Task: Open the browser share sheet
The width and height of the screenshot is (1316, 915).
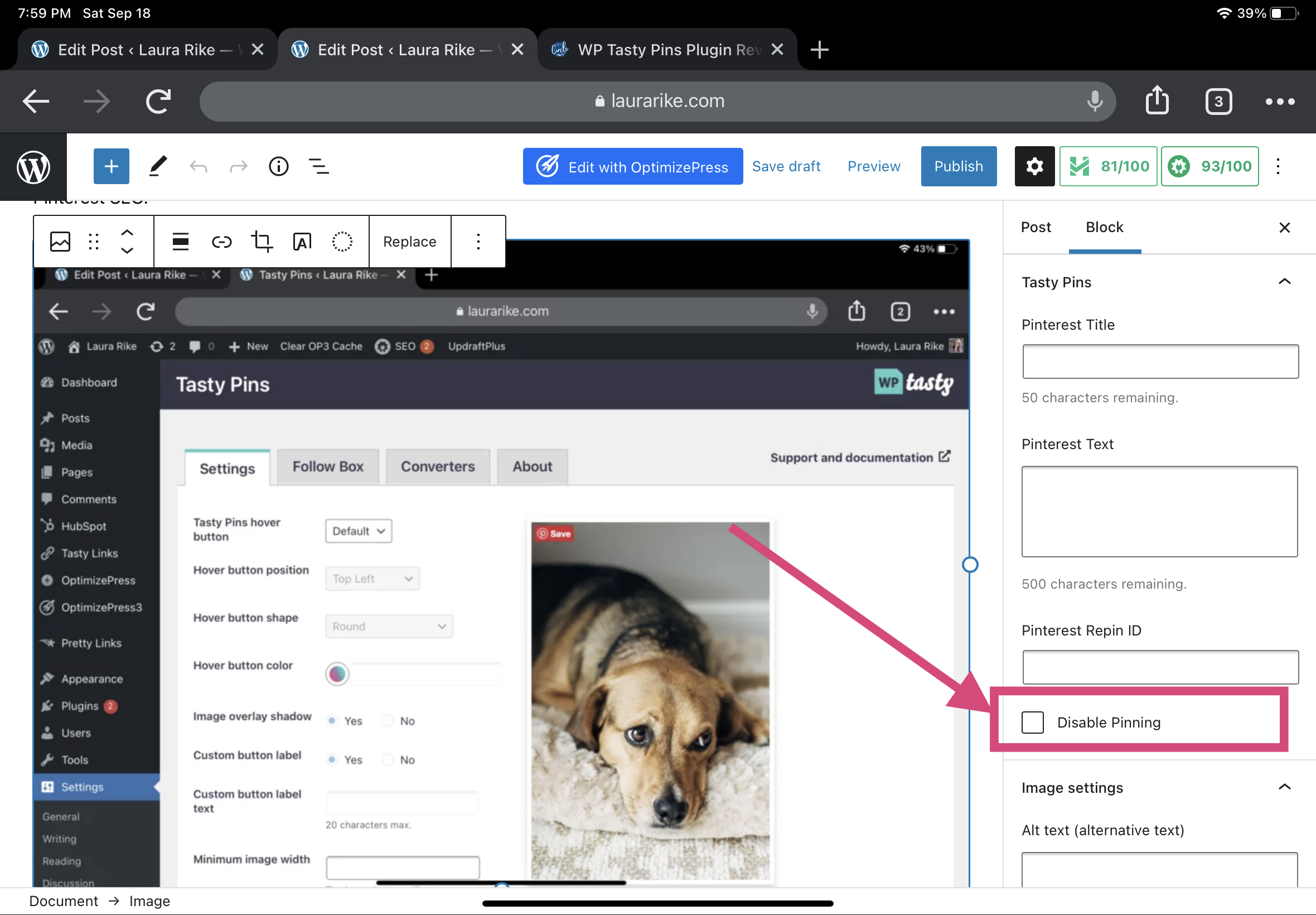Action: point(1157,100)
